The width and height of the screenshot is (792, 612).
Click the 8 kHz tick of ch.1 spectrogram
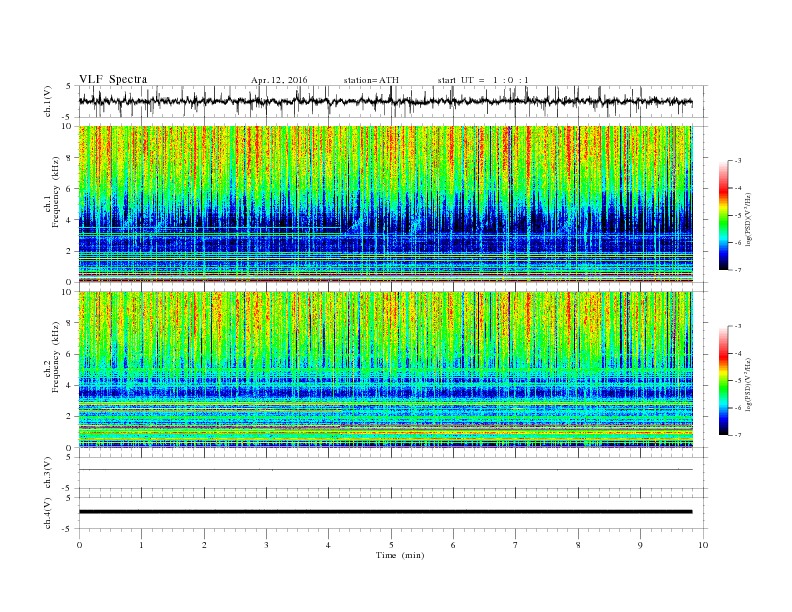69,158
